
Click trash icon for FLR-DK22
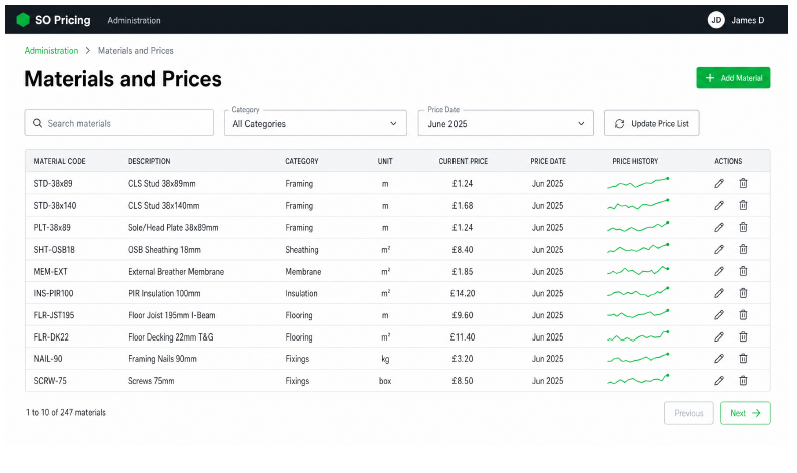click(743, 337)
